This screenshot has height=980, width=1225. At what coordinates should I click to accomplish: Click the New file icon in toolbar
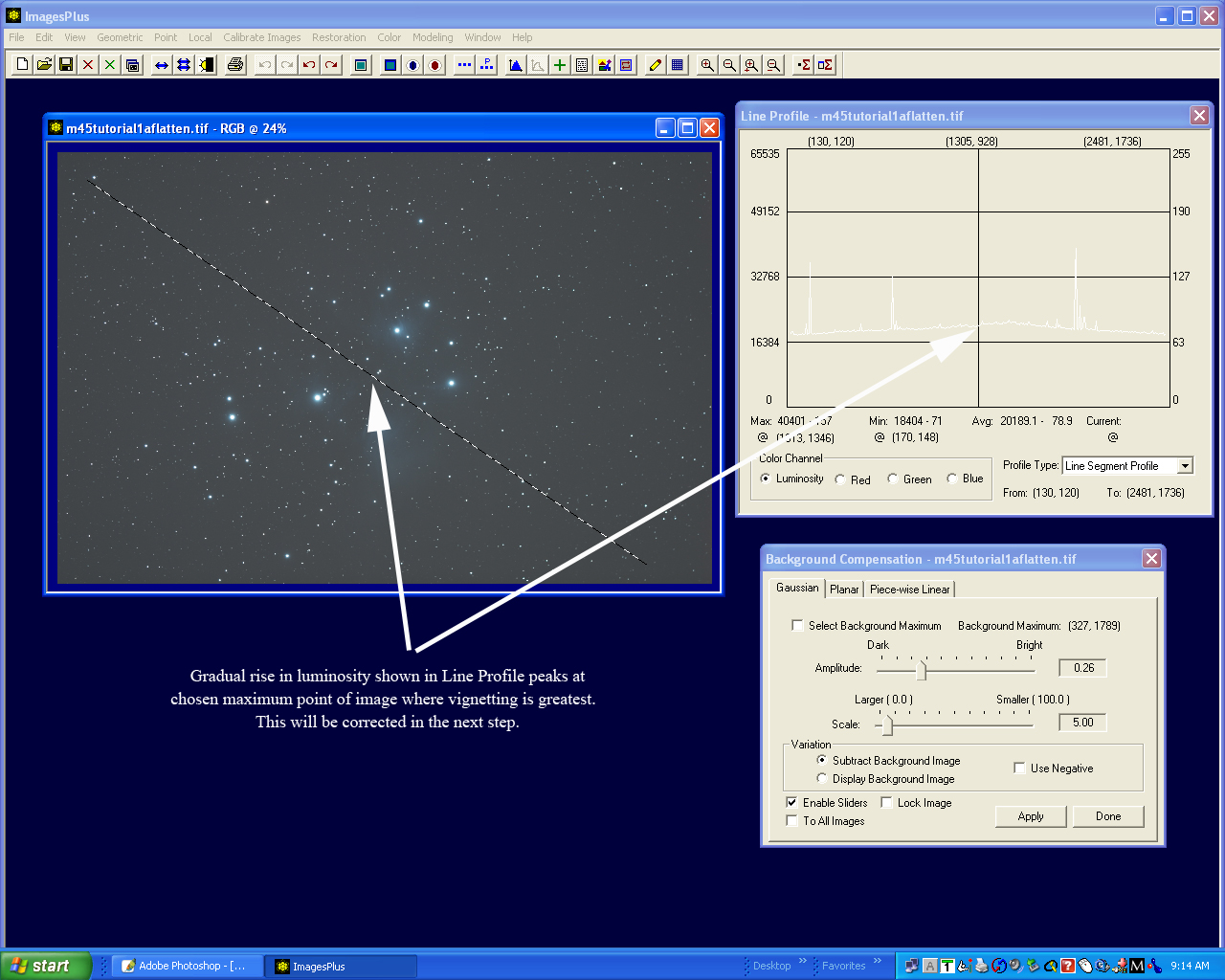[x=22, y=65]
